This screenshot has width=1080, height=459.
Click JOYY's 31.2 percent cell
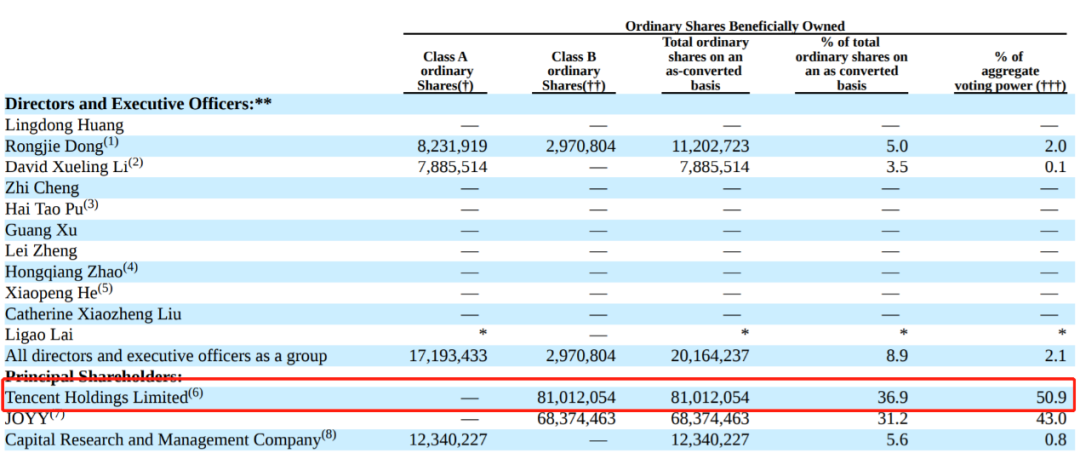click(x=894, y=419)
